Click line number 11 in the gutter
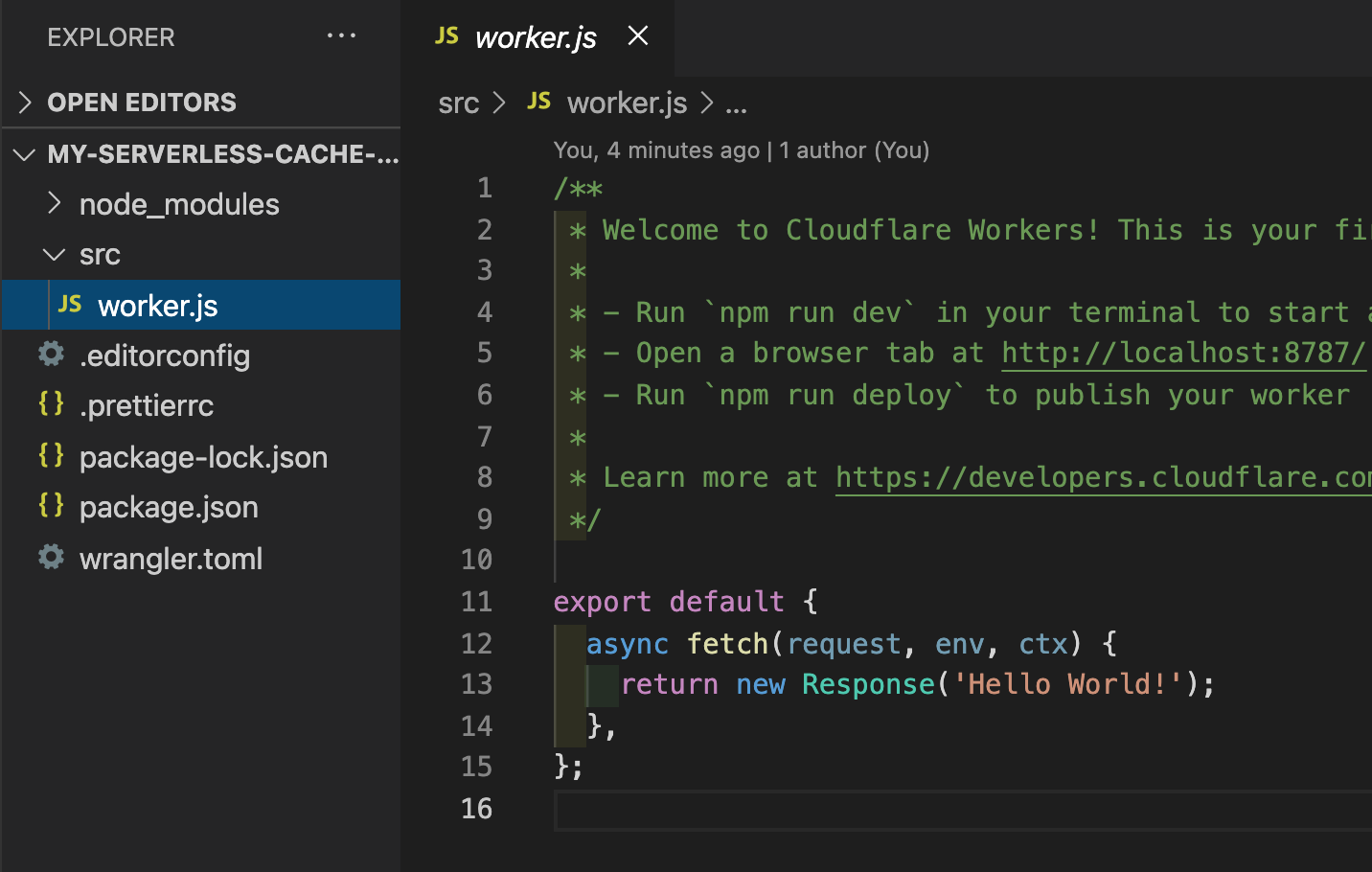1372x872 pixels. (x=476, y=602)
